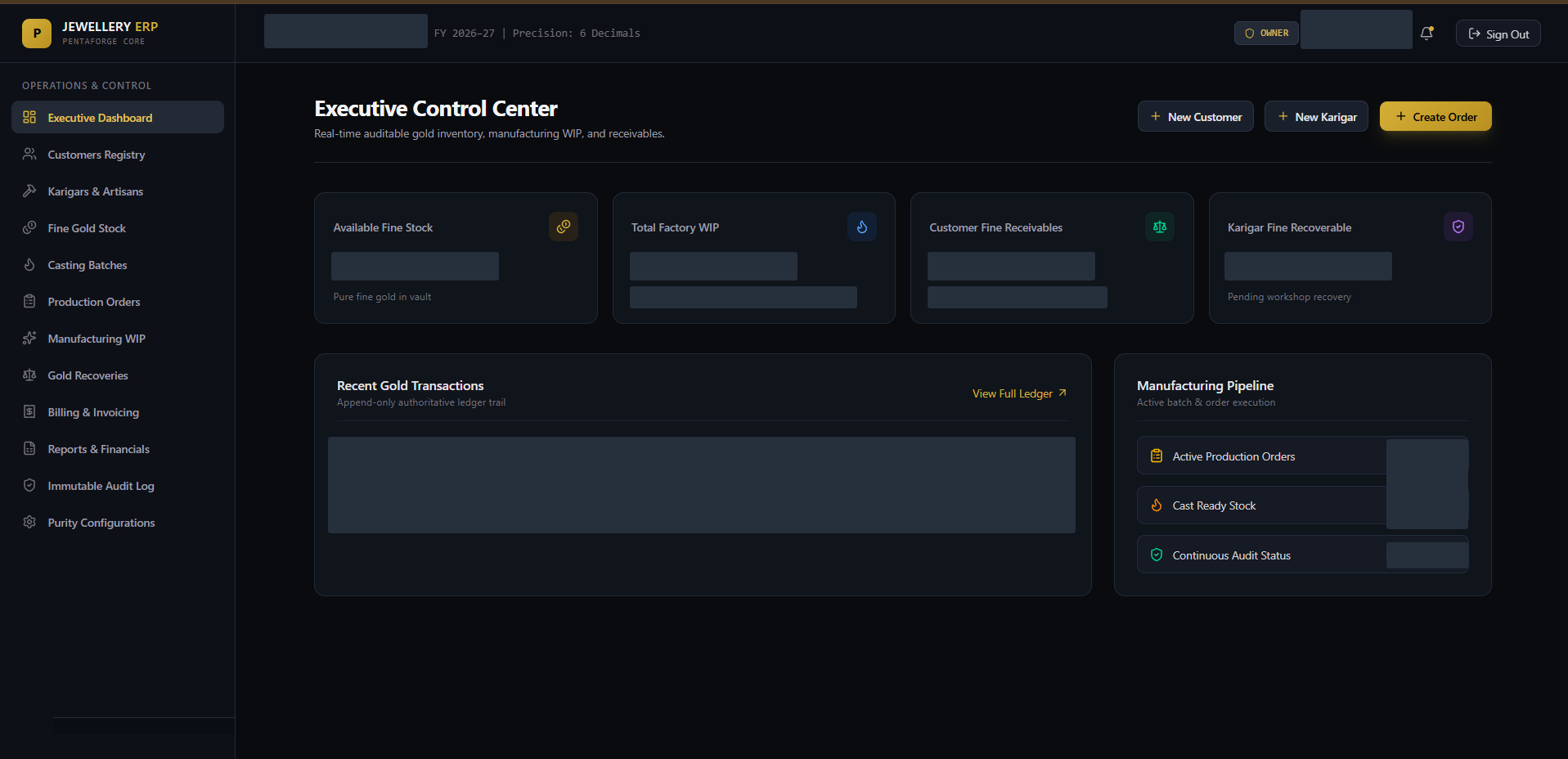Select Casting Batches in the sidebar
The width and height of the screenshot is (1568, 759).
click(118, 264)
